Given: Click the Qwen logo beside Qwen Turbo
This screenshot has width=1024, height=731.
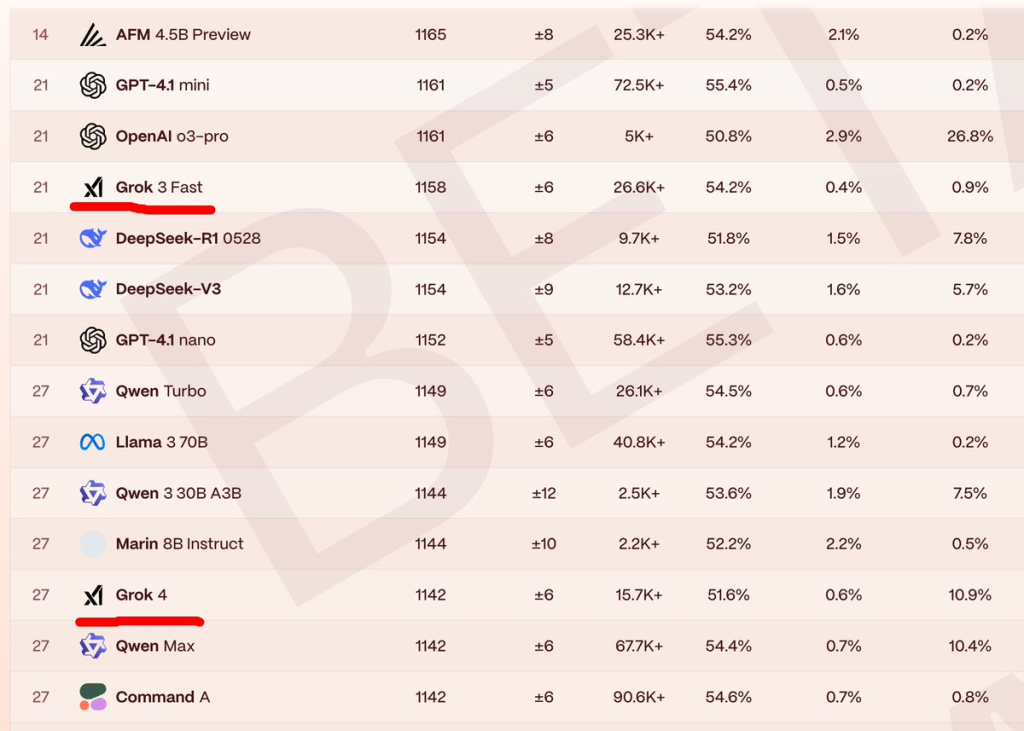Looking at the screenshot, I should [x=93, y=391].
